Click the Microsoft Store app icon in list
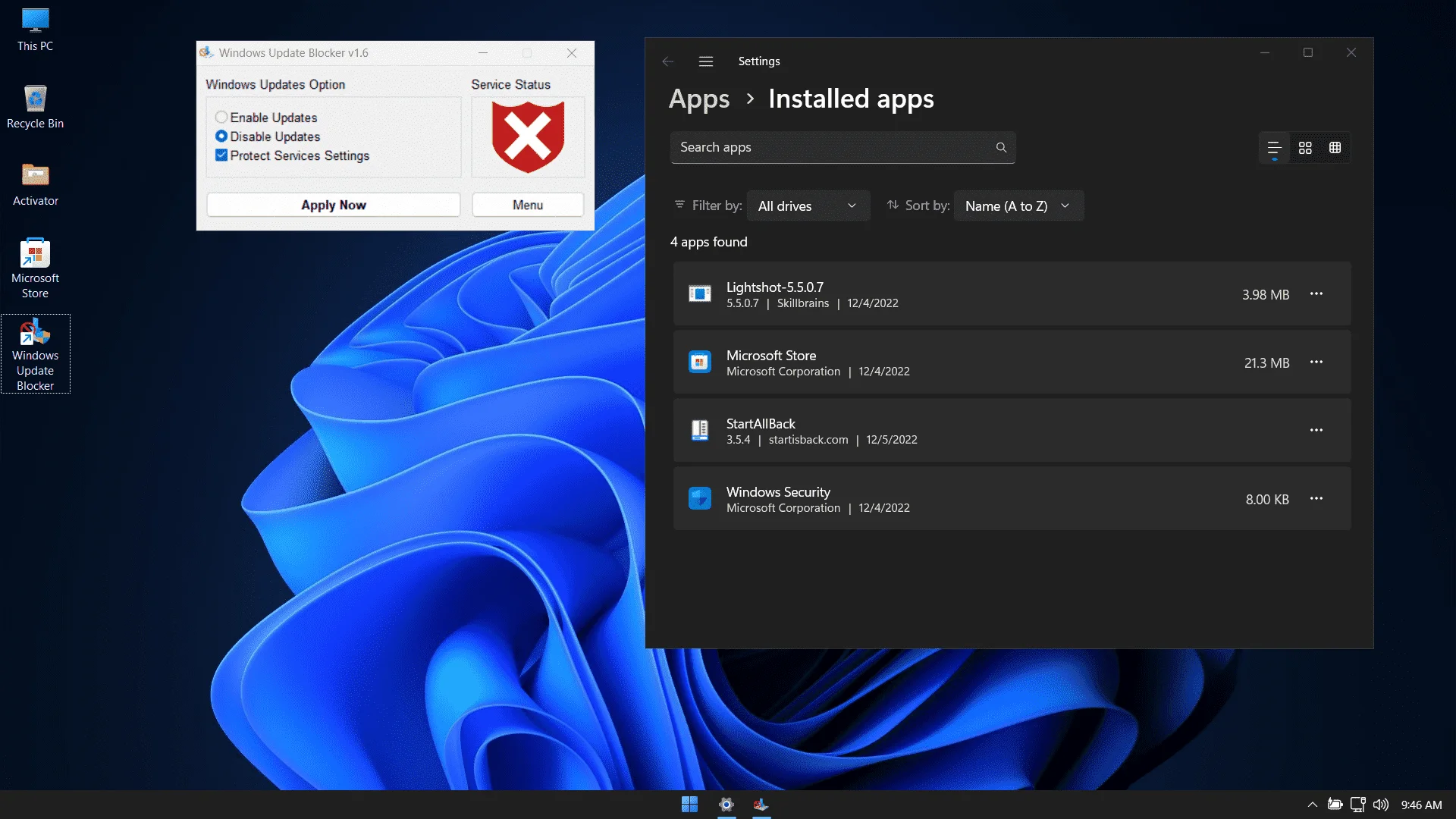The width and height of the screenshot is (1456, 819). coord(700,362)
